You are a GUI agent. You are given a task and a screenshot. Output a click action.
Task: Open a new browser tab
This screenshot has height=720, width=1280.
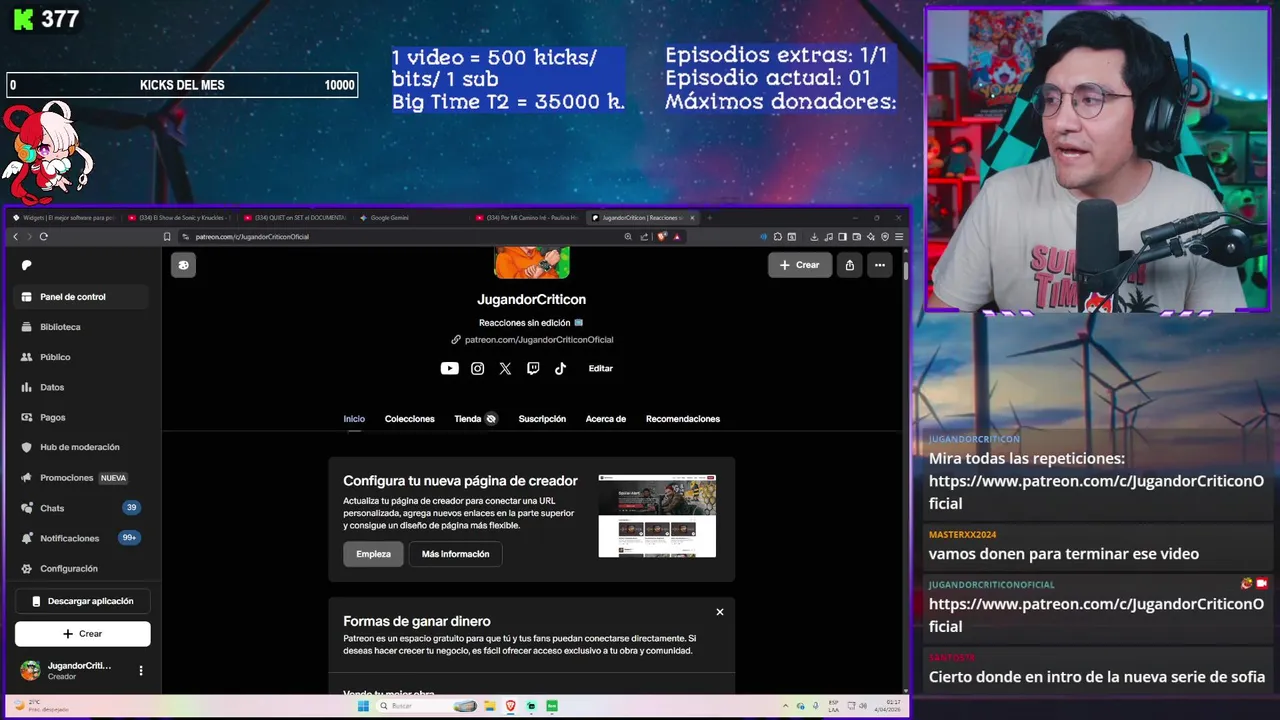[709, 217]
